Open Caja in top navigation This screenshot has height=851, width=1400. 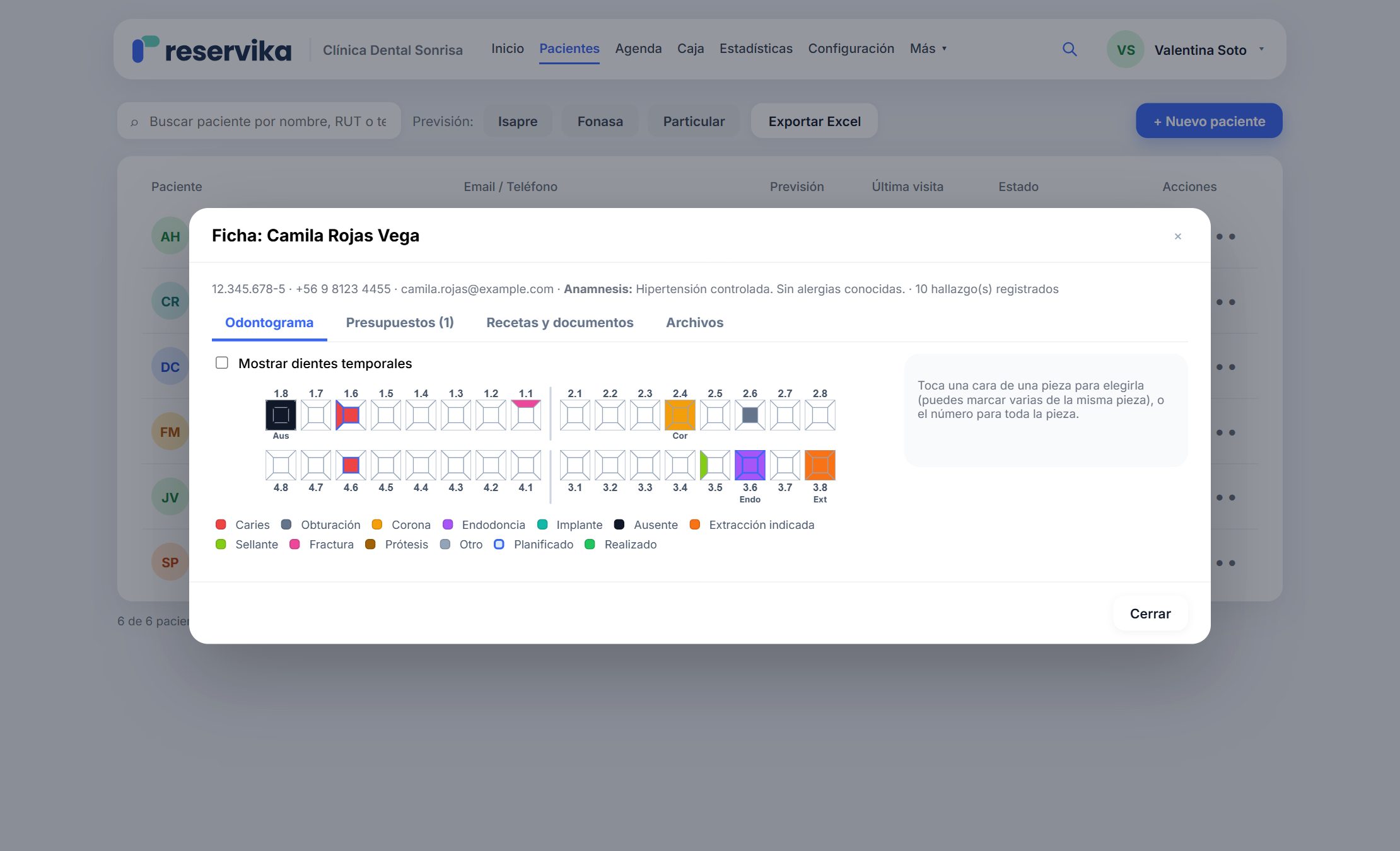691,49
